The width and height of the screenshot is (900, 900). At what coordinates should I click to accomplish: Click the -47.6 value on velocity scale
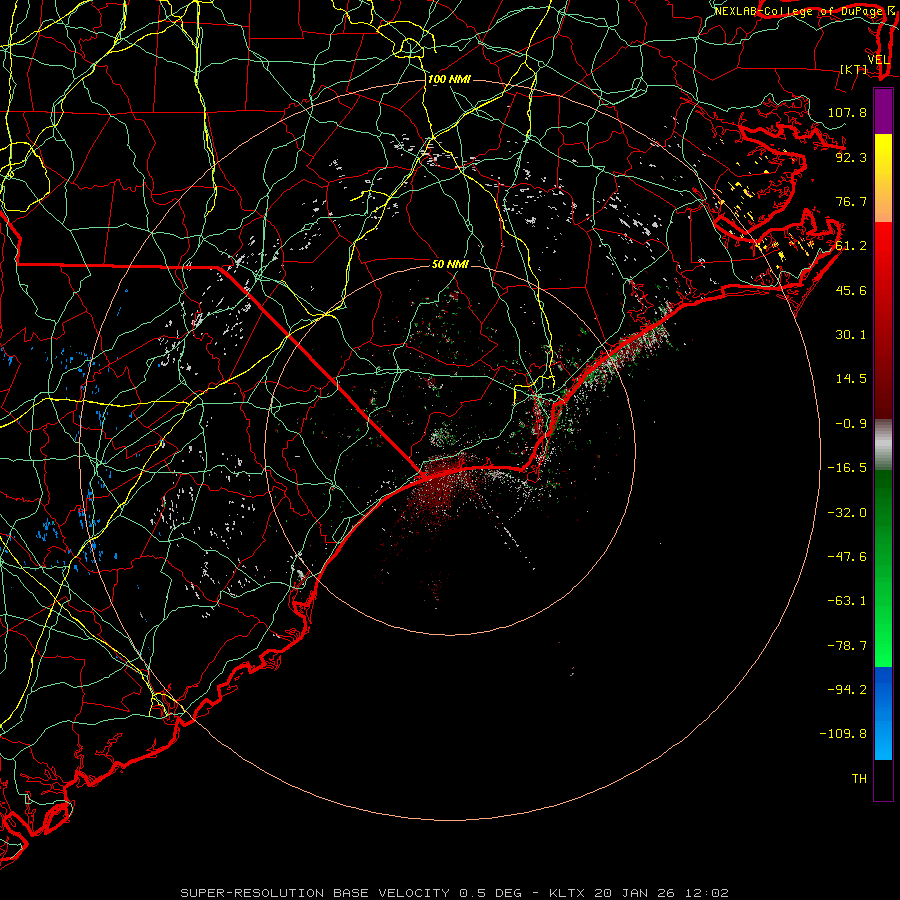[847, 557]
